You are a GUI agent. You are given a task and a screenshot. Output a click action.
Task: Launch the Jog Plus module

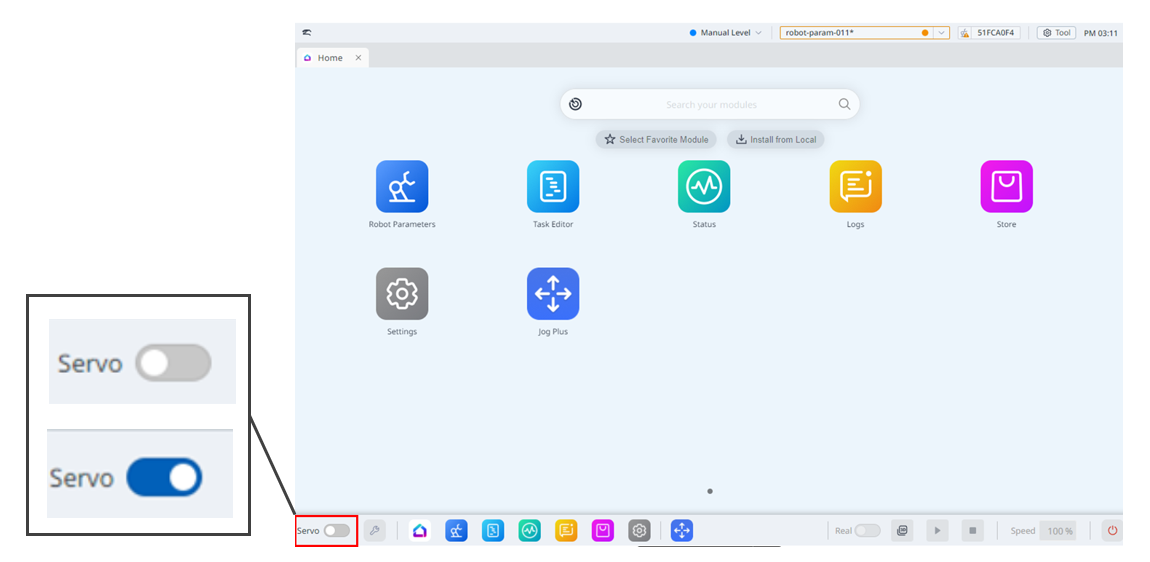pos(553,294)
